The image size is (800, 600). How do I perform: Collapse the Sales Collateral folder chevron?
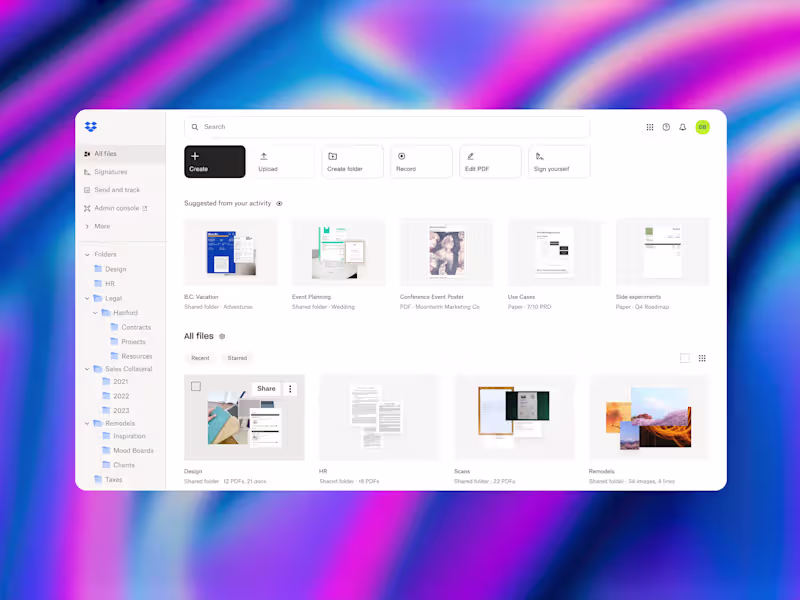[x=87, y=369]
